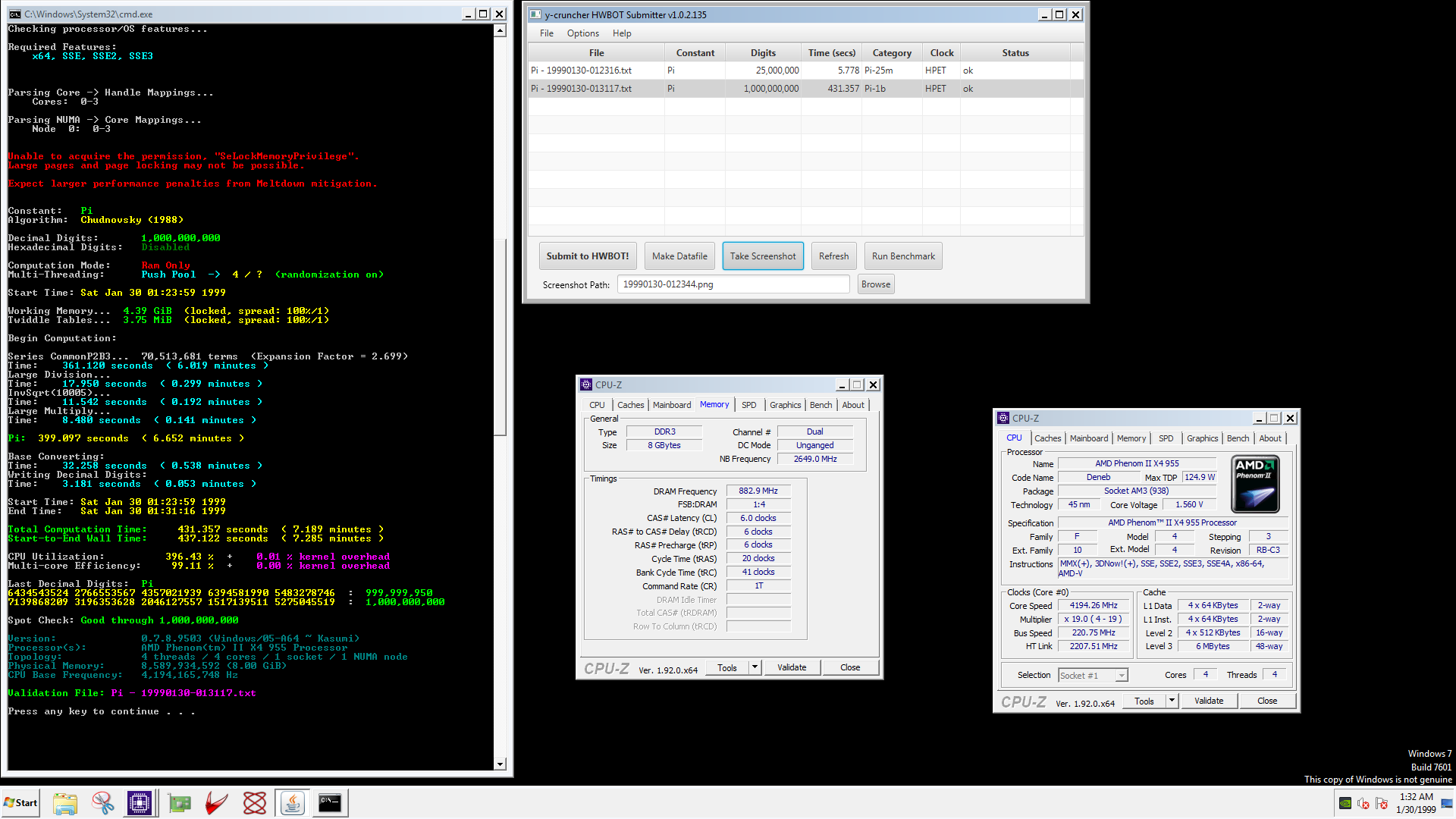Click the red swoosh taskbar icon
This screenshot has width=1456, height=819.
(x=217, y=803)
